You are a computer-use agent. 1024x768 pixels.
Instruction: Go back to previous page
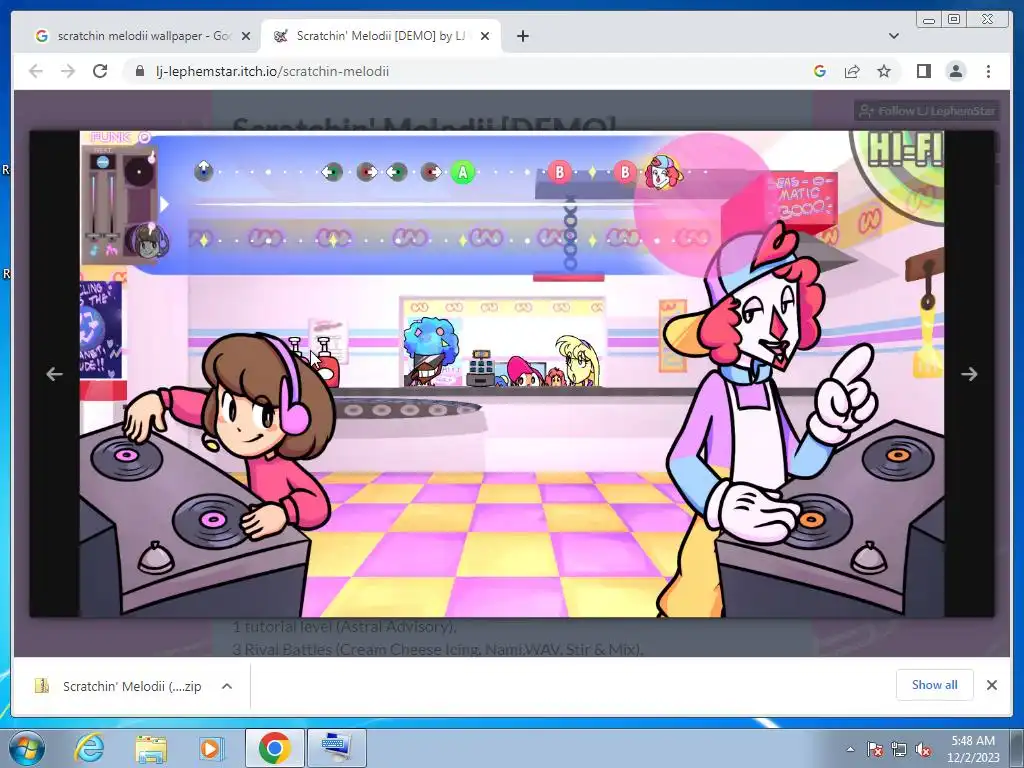click(x=36, y=71)
